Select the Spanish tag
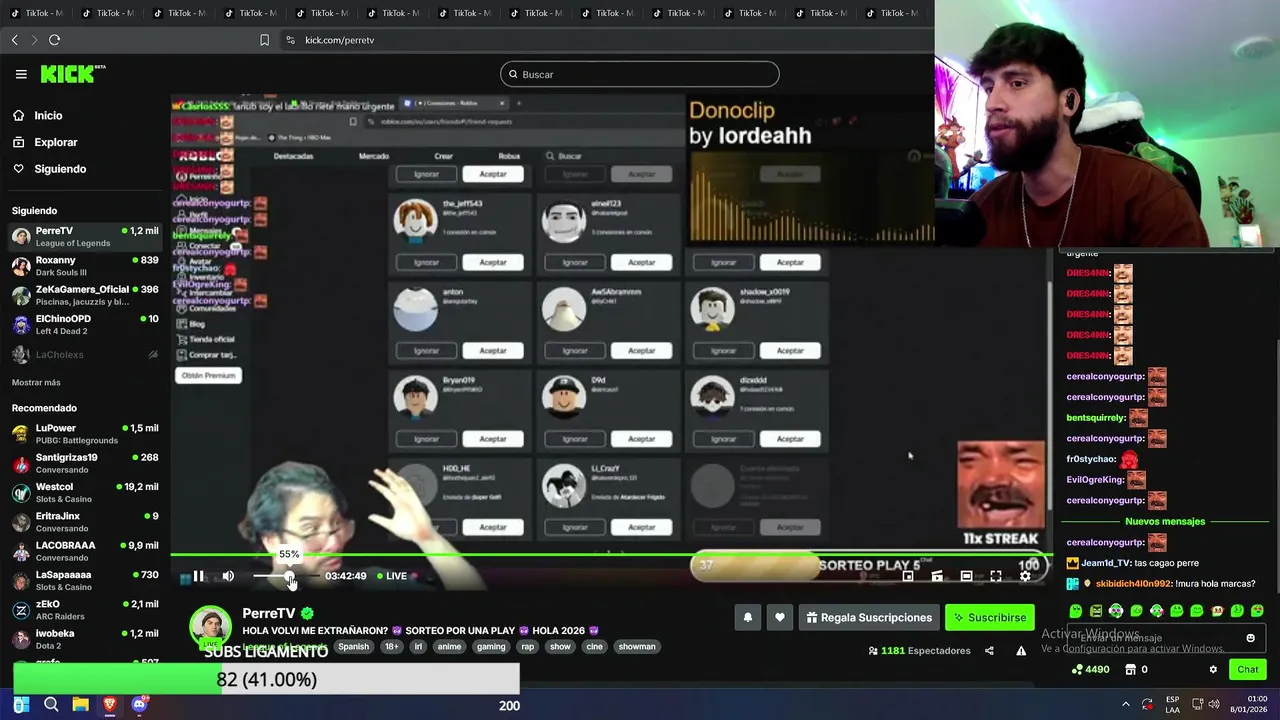The width and height of the screenshot is (1280, 720). pyautogui.click(x=353, y=647)
